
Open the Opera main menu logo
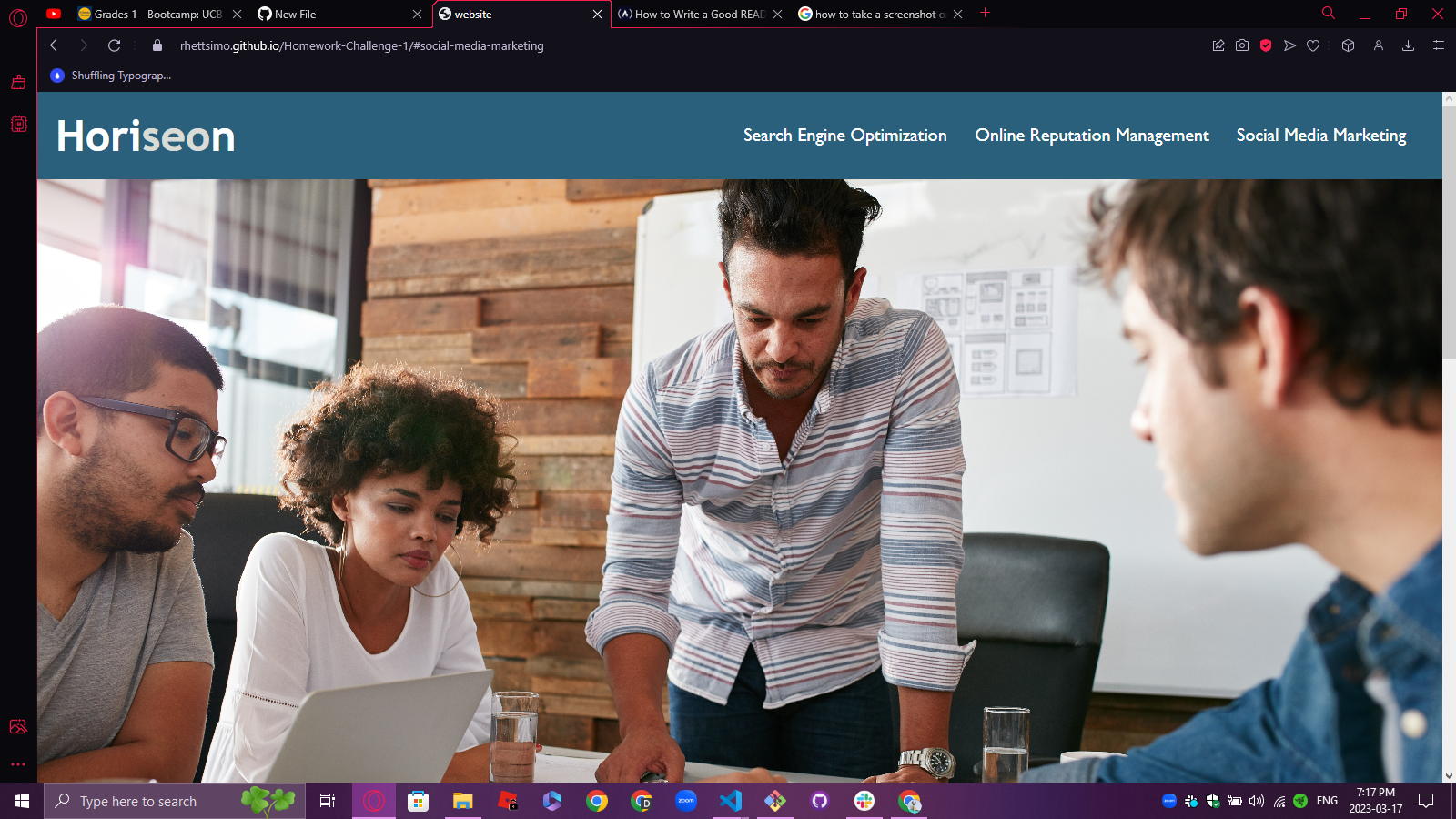coord(18,17)
